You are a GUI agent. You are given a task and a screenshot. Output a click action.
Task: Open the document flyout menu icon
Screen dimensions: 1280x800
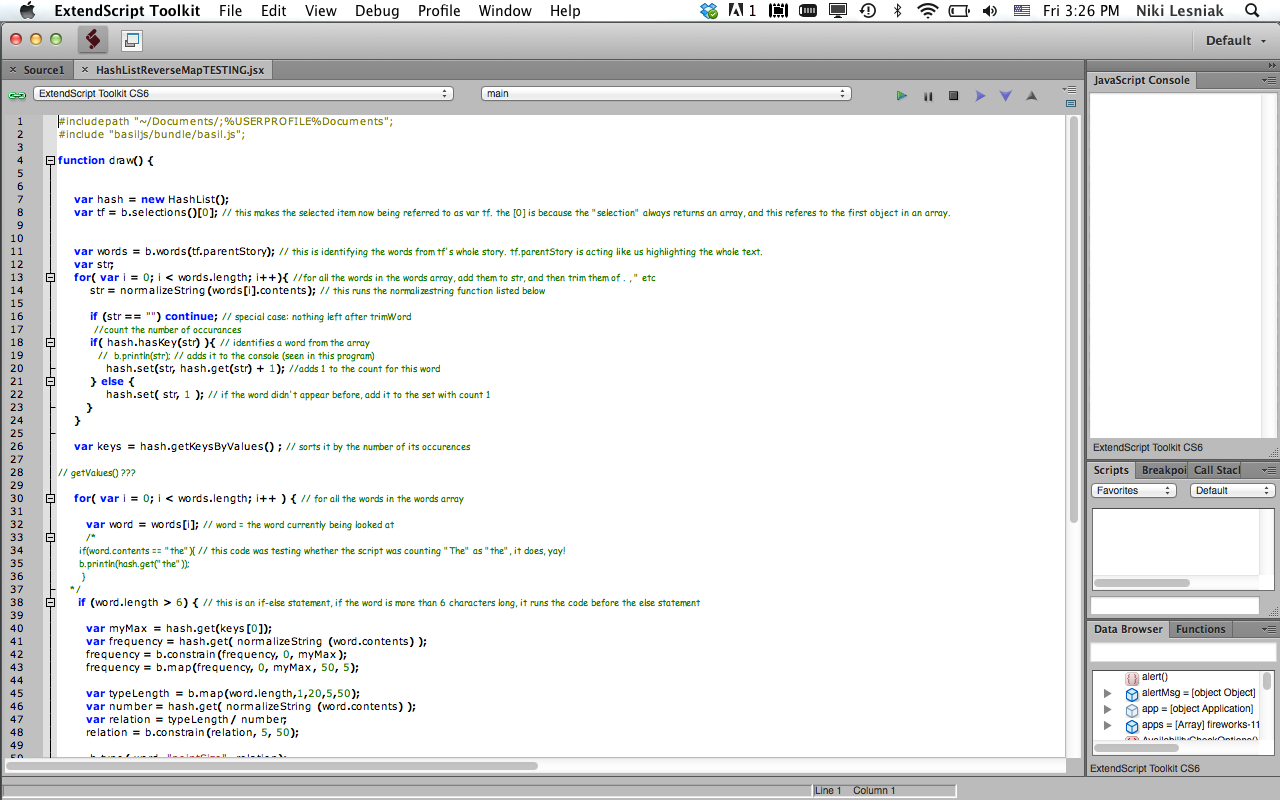click(x=1069, y=89)
